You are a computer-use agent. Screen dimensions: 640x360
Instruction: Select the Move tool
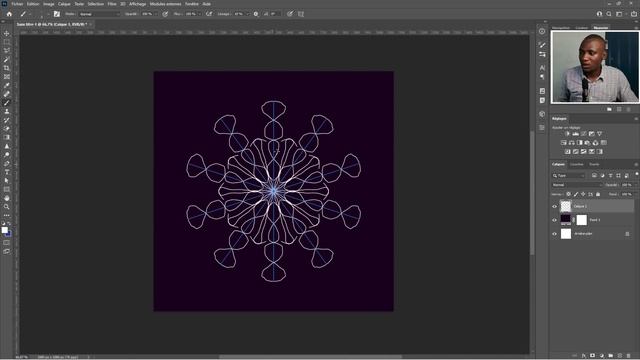point(7,33)
